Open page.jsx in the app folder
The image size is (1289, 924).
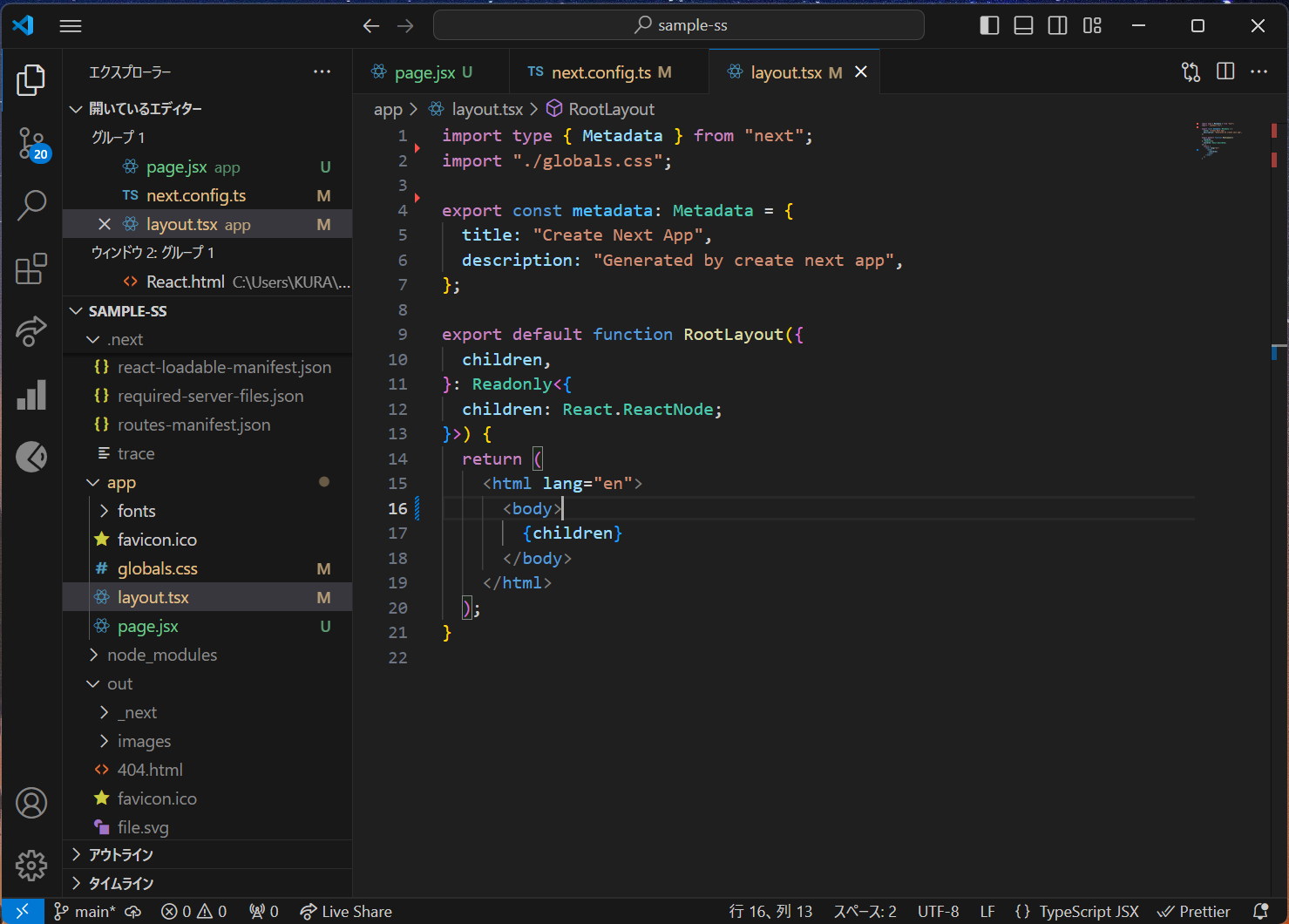point(207,626)
